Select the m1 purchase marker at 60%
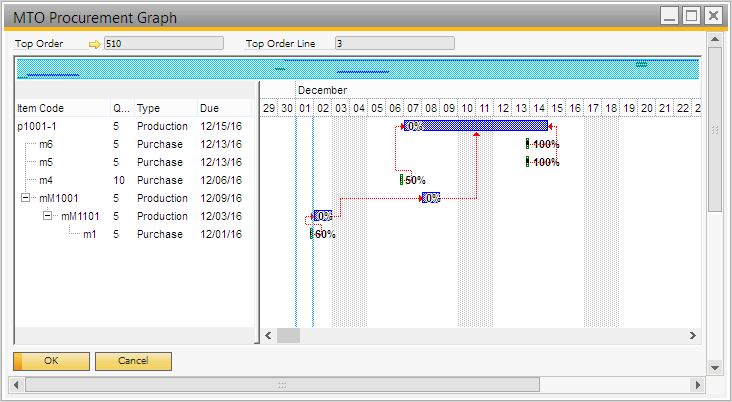 (312, 234)
